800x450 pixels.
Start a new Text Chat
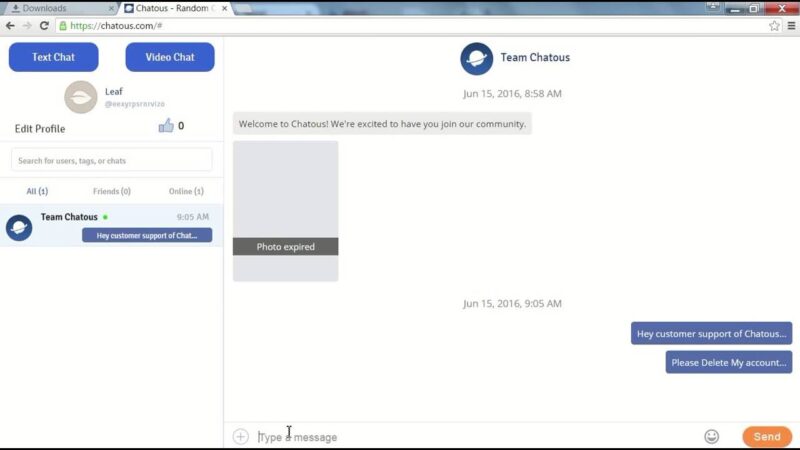[x=54, y=57]
